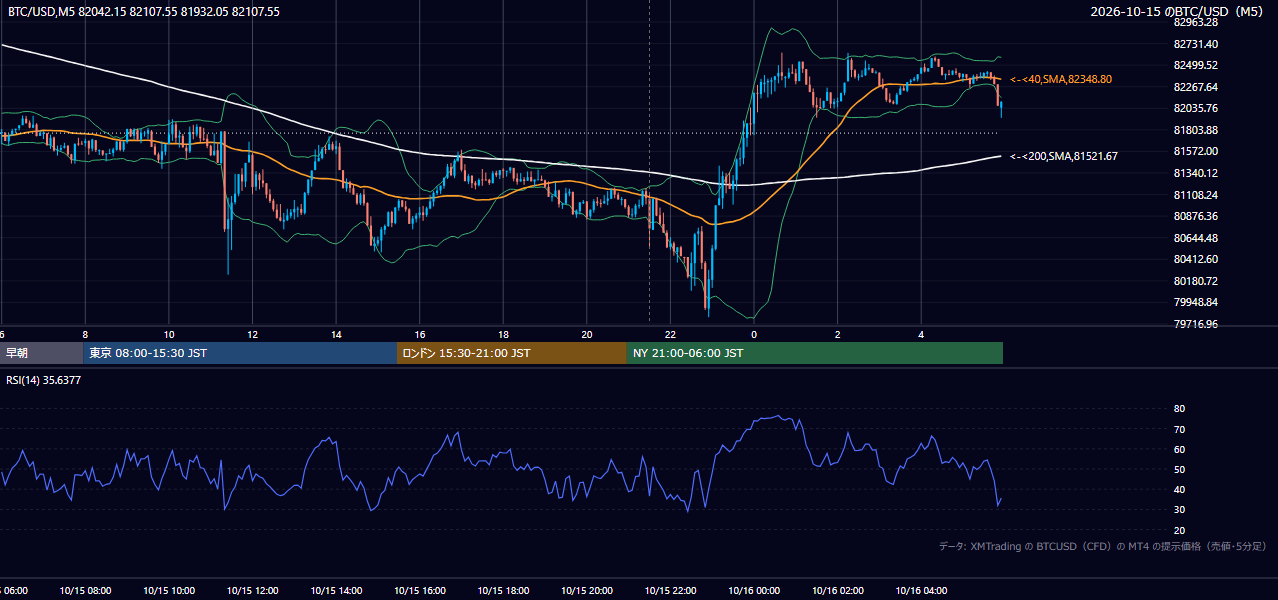Choose the 10/15 16:00 date axis label
This screenshot has width=1278, height=600.
(419, 591)
